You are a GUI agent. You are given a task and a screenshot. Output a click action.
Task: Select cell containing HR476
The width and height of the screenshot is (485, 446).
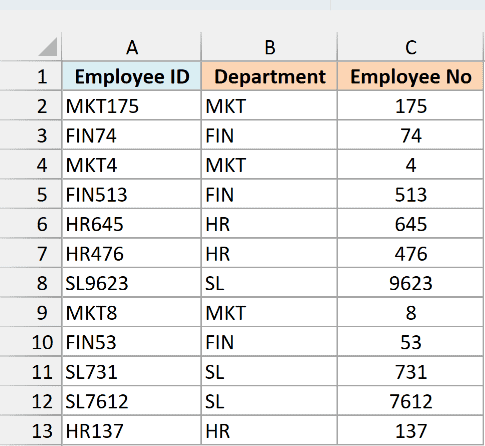[132, 253]
